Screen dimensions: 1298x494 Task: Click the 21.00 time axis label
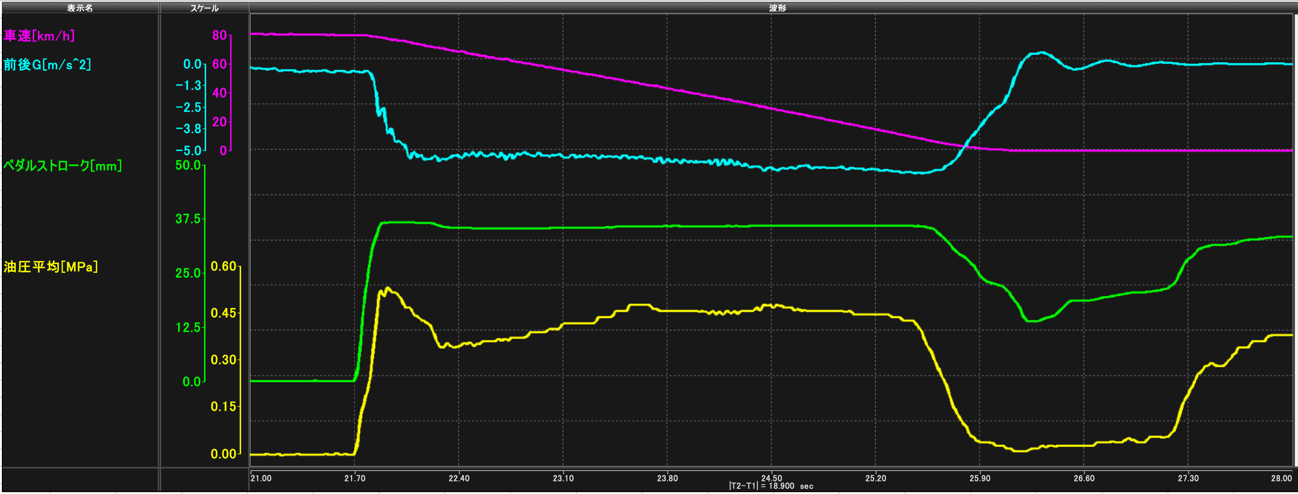263,478
